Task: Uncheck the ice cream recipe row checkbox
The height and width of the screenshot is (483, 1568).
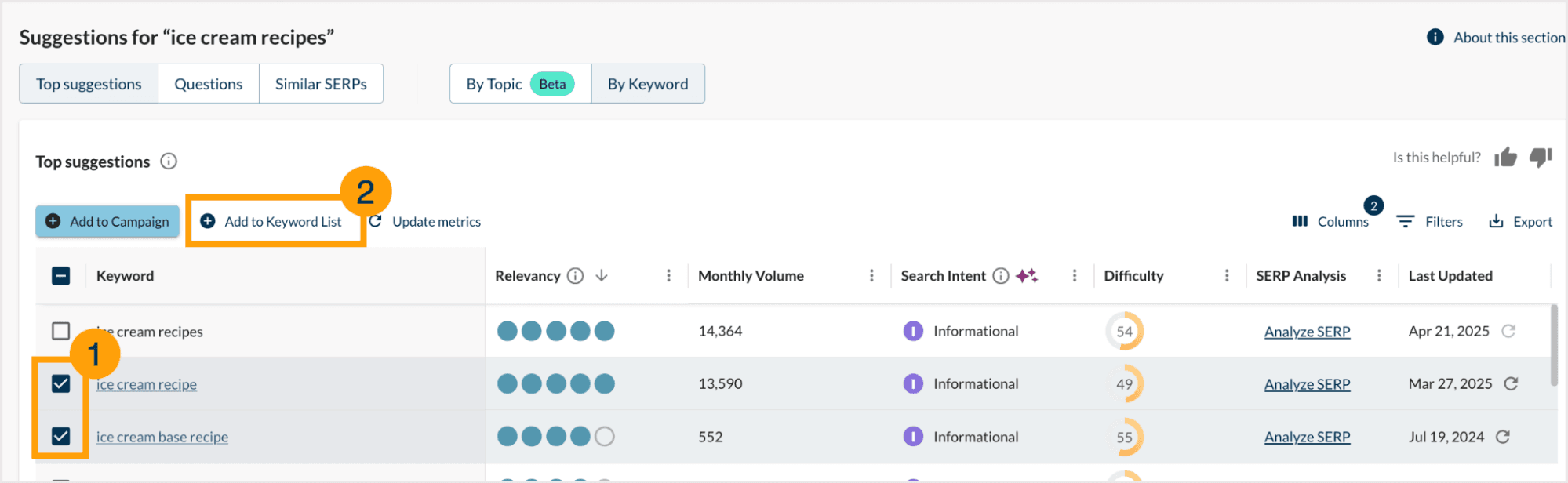Action: [x=60, y=383]
